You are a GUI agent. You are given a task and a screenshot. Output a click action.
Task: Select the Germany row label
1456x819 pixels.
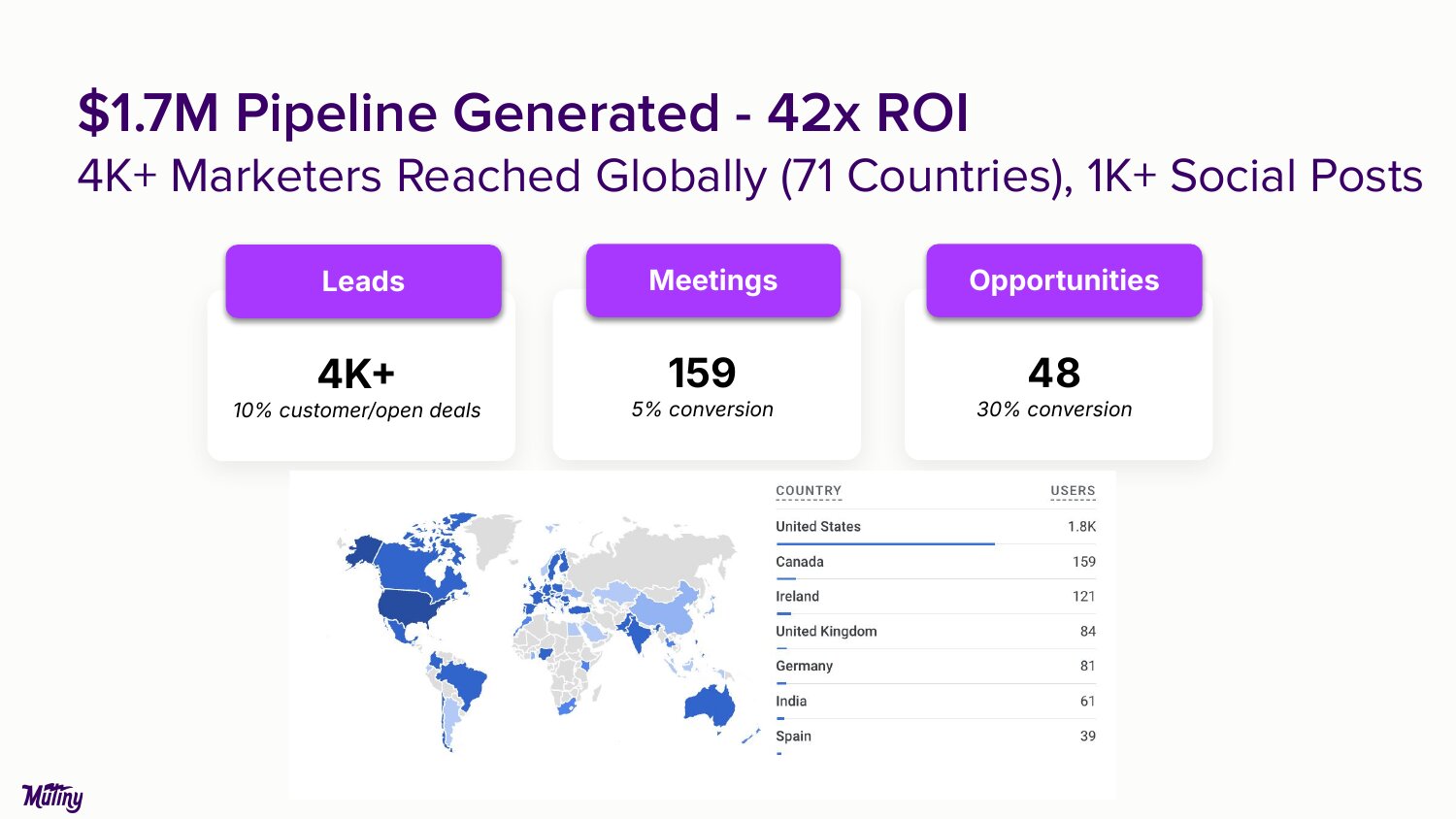804,667
